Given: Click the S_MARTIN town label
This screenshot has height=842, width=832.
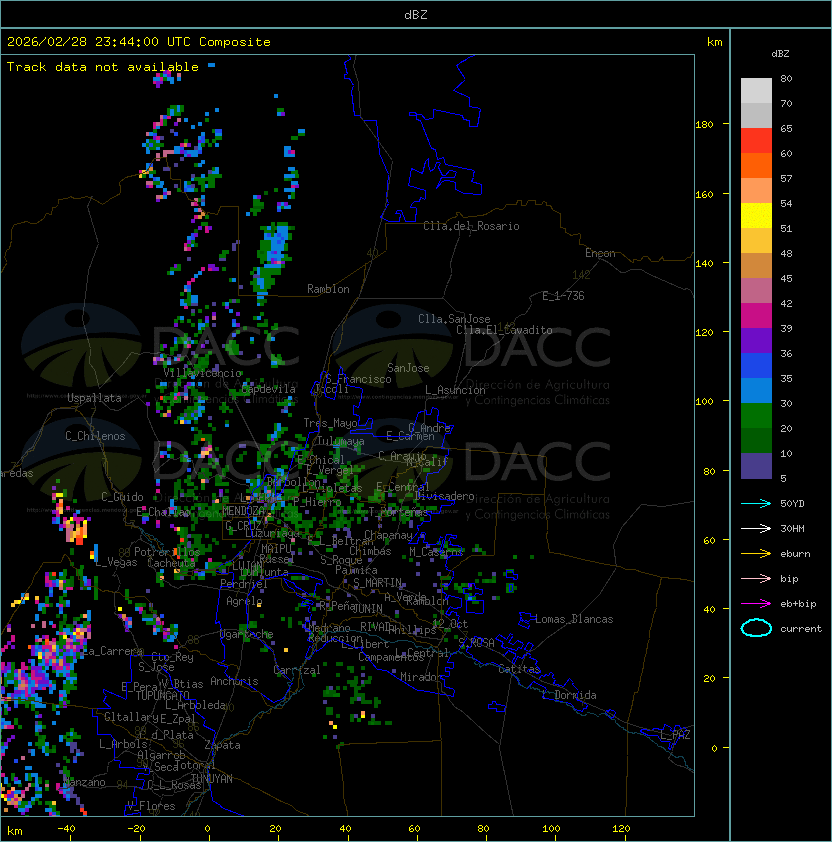Looking at the screenshot, I should tap(378, 583).
